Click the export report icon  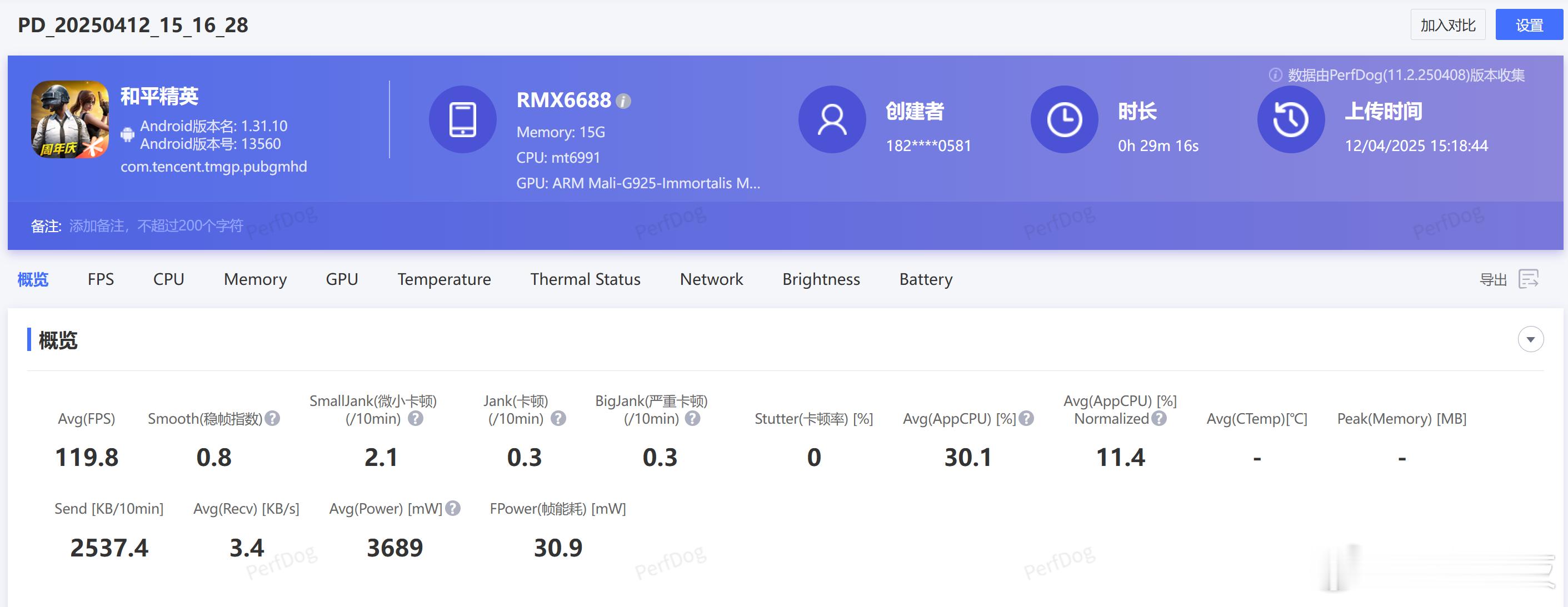tap(1529, 279)
